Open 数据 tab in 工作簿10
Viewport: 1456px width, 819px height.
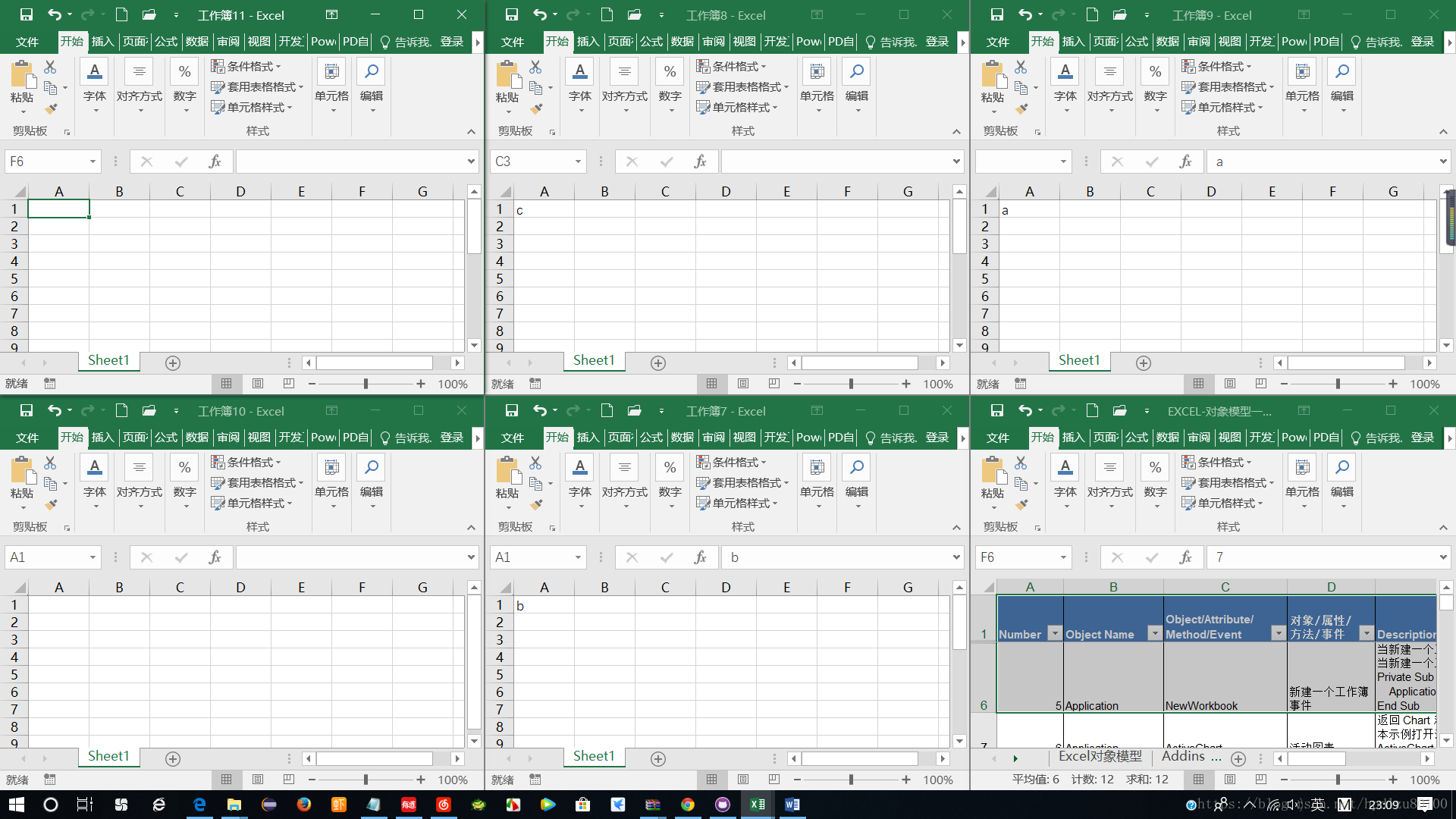click(x=196, y=438)
